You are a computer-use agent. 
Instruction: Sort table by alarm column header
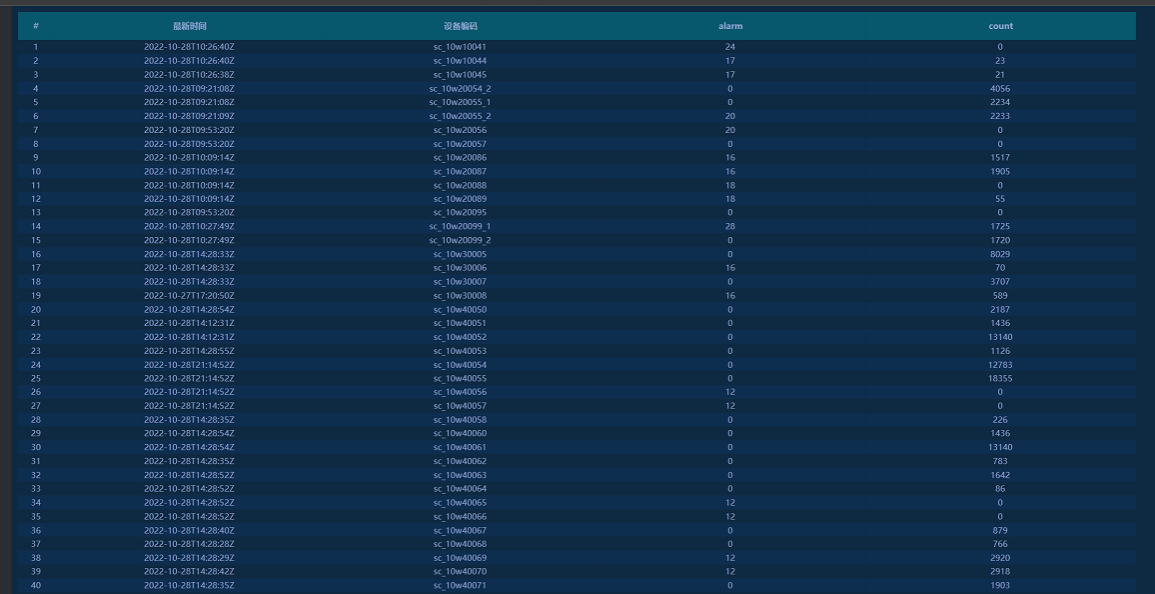(x=730, y=26)
